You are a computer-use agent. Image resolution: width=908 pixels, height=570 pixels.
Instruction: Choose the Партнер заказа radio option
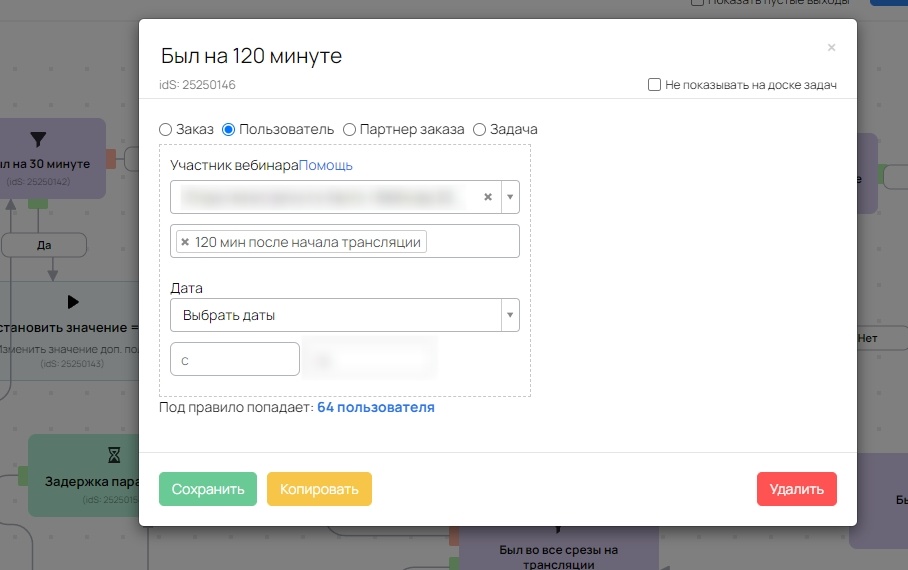click(x=350, y=129)
